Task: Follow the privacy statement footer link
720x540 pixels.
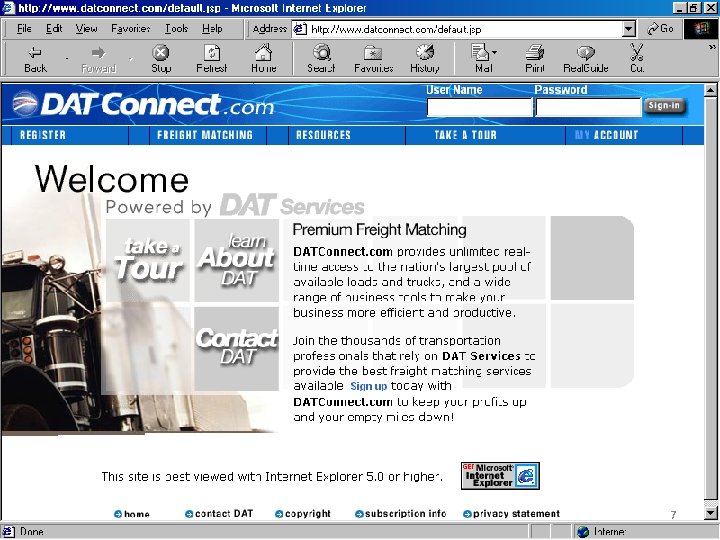Action: coord(512,514)
